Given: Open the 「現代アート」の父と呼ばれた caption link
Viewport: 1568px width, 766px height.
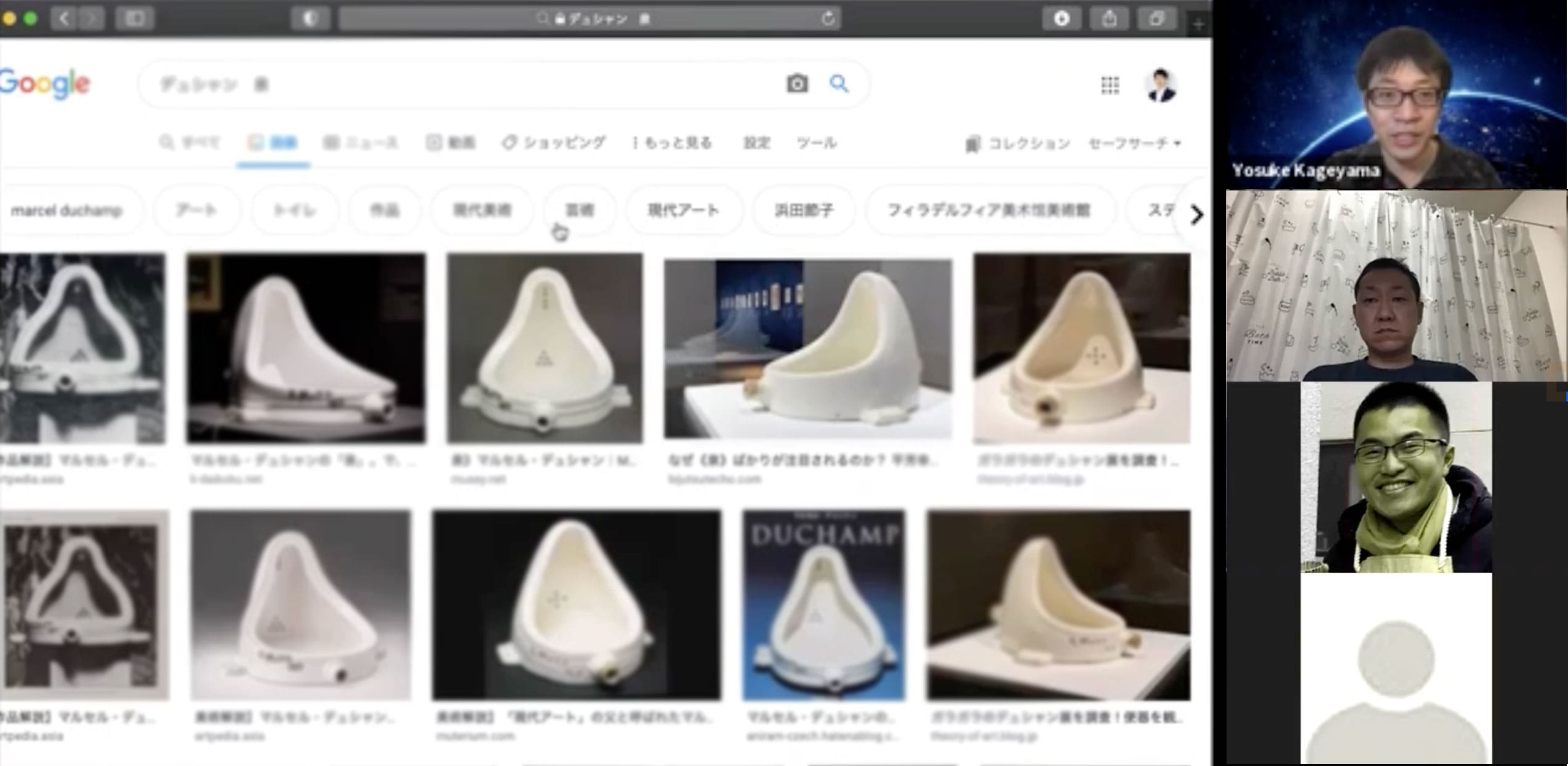Looking at the screenshot, I should 575,717.
